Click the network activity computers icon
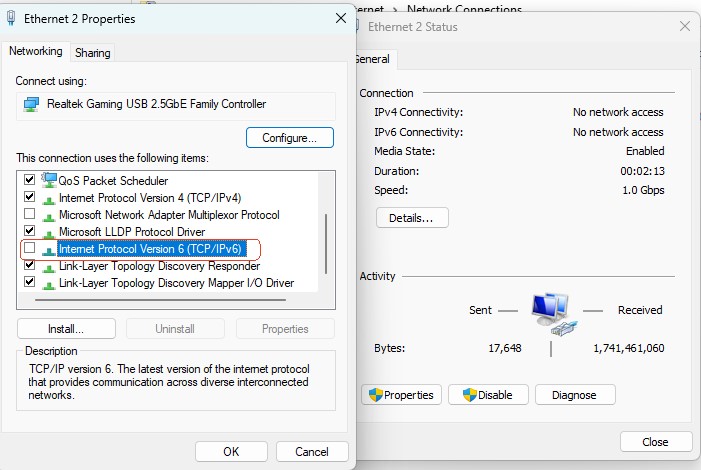701x470 pixels. click(x=552, y=312)
